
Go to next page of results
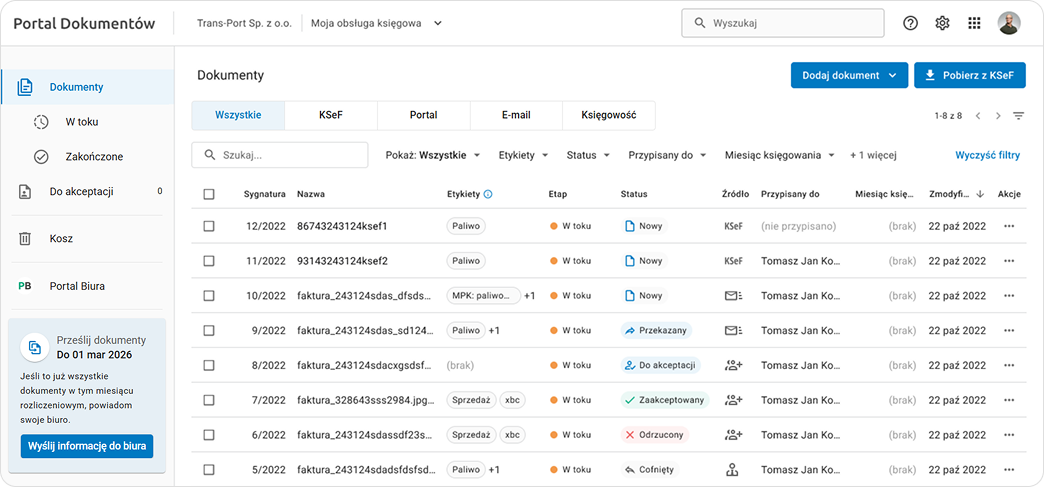point(998,116)
